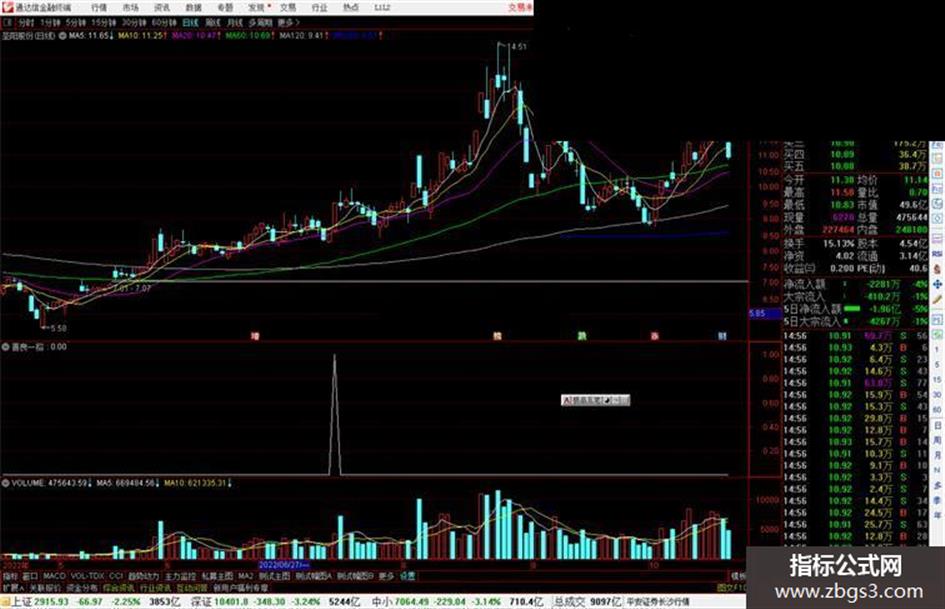The width and height of the screenshot is (945, 609).
Task: Select the 30分钟 period tab
Action: [x=134, y=22]
